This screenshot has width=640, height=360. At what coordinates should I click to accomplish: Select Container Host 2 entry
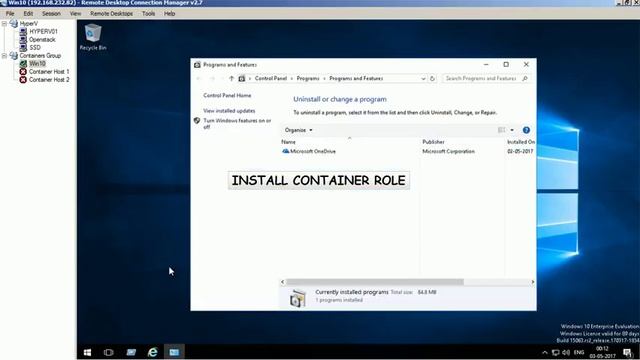(x=49, y=80)
